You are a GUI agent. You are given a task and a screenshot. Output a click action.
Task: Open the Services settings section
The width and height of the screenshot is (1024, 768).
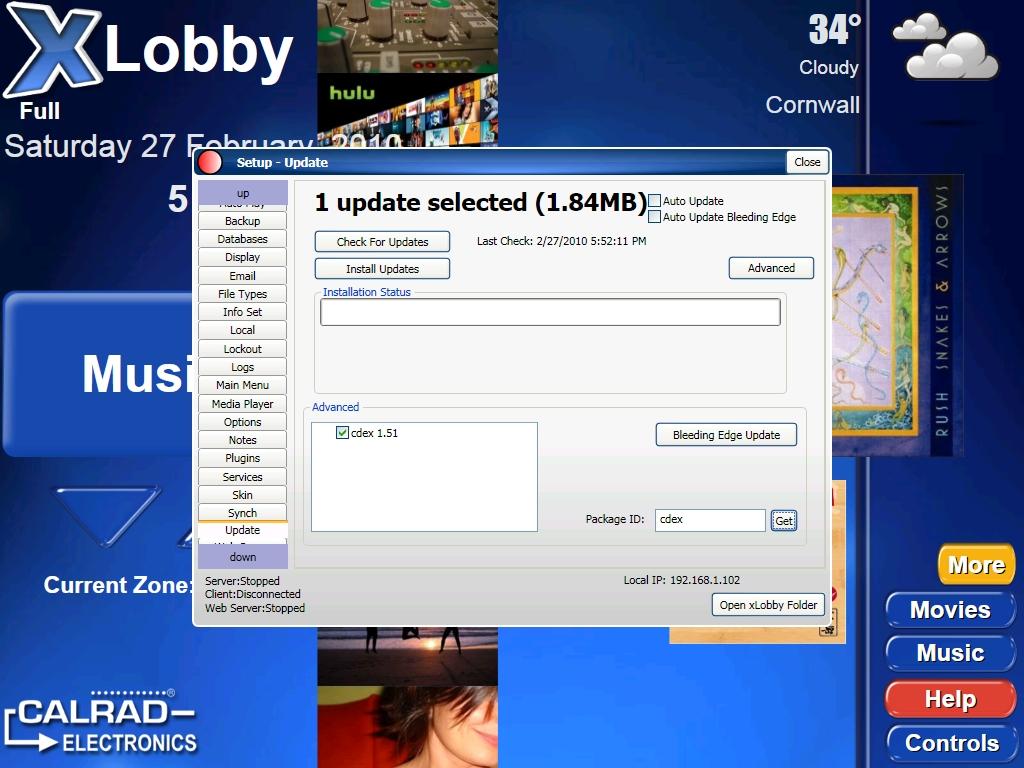tap(242, 477)
